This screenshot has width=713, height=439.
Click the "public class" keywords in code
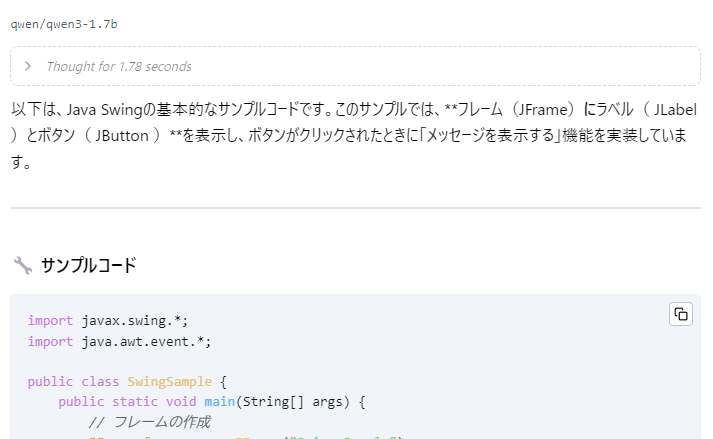click(73, 382)
